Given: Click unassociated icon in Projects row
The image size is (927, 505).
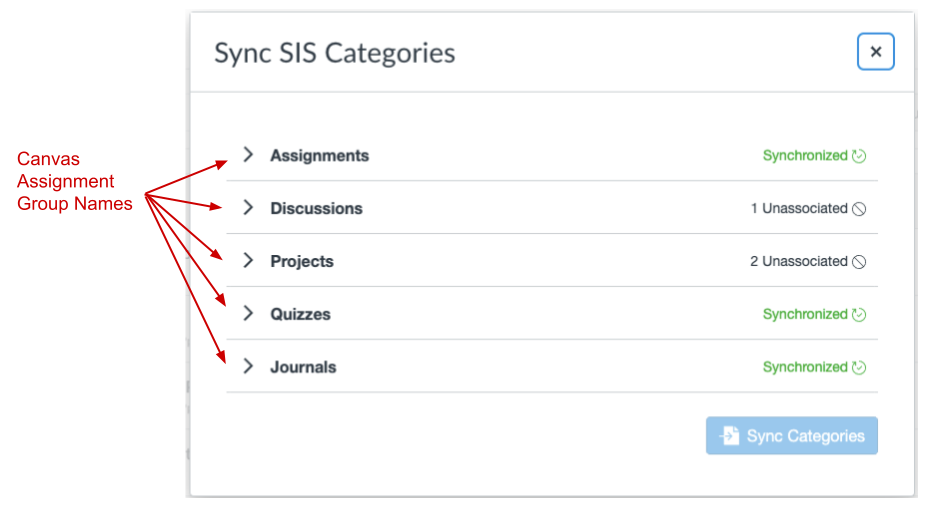Looking at the screenshot, I should coord(858,262).
